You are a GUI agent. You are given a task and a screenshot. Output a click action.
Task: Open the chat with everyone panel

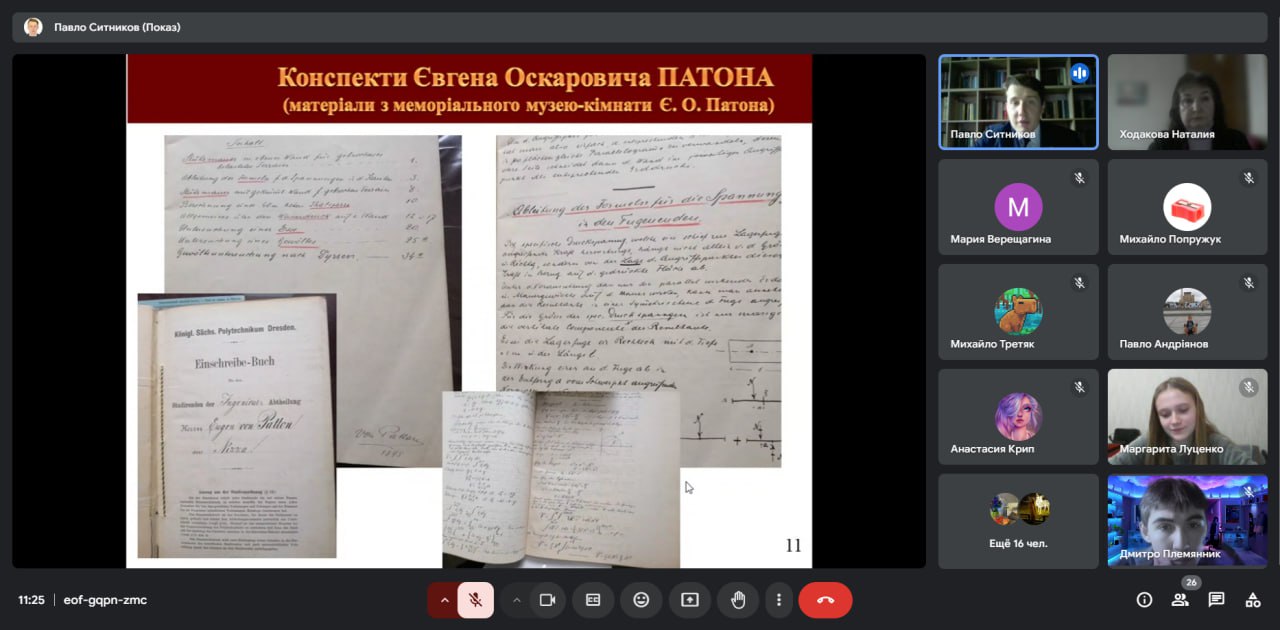1216,600
